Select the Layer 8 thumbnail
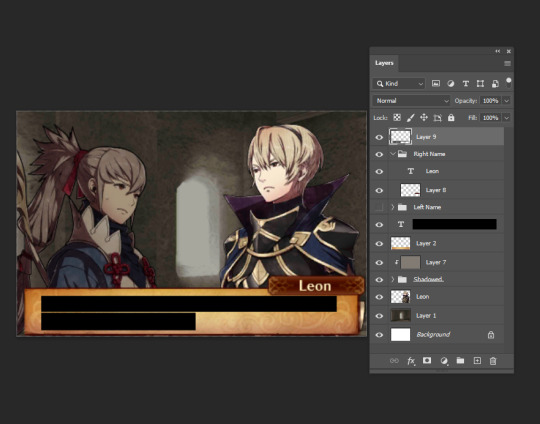Screen dimensions: 540x424 (x=410, y=190)
